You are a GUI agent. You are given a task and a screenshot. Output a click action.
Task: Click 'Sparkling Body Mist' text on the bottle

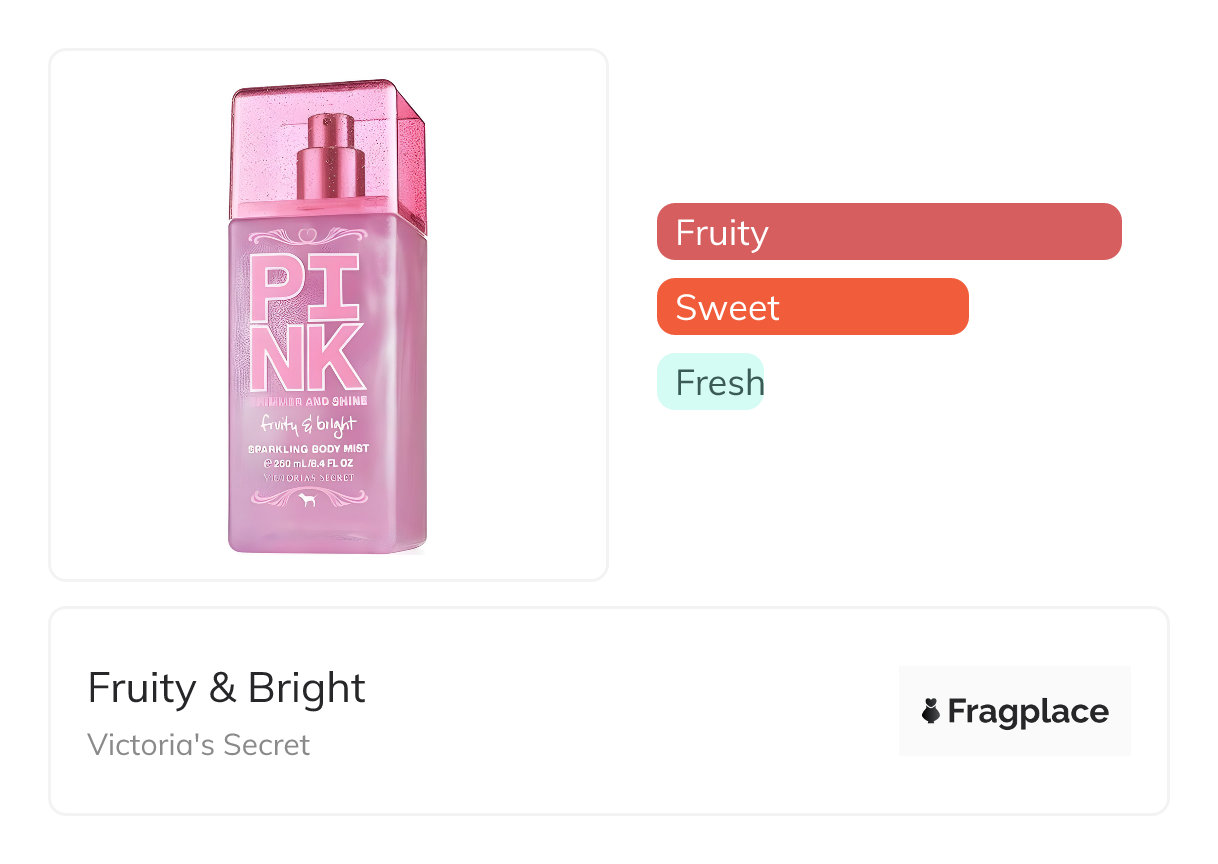point(308,449)
